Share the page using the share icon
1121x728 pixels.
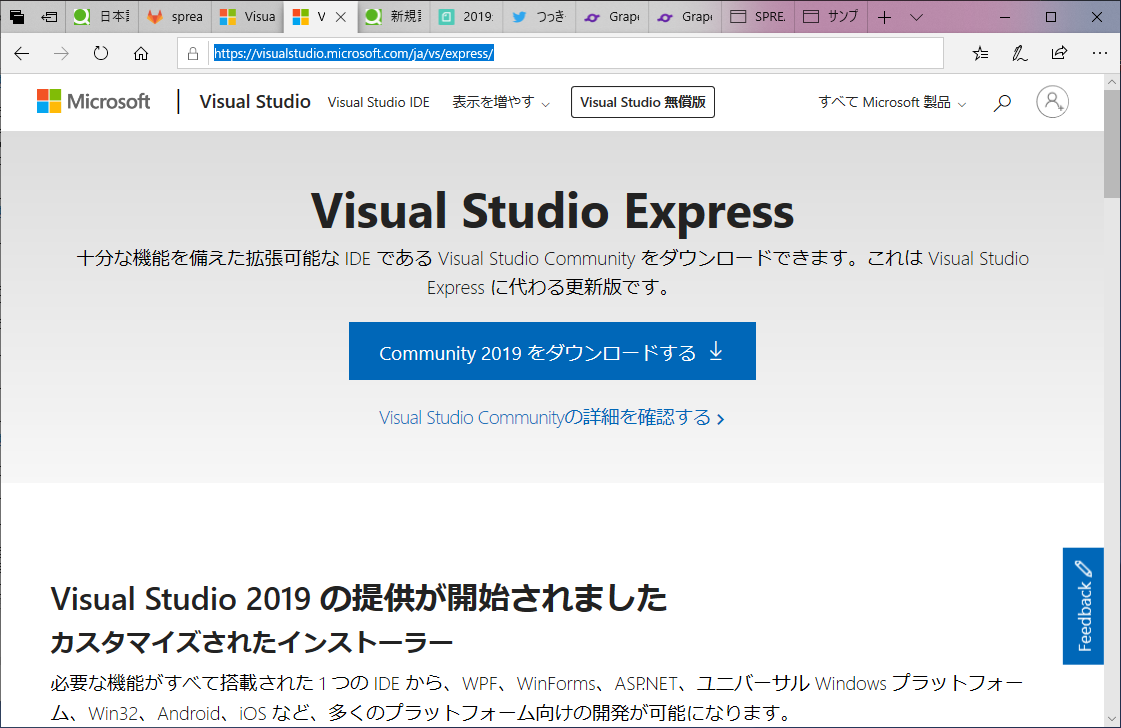click(x=1059, y=53)
